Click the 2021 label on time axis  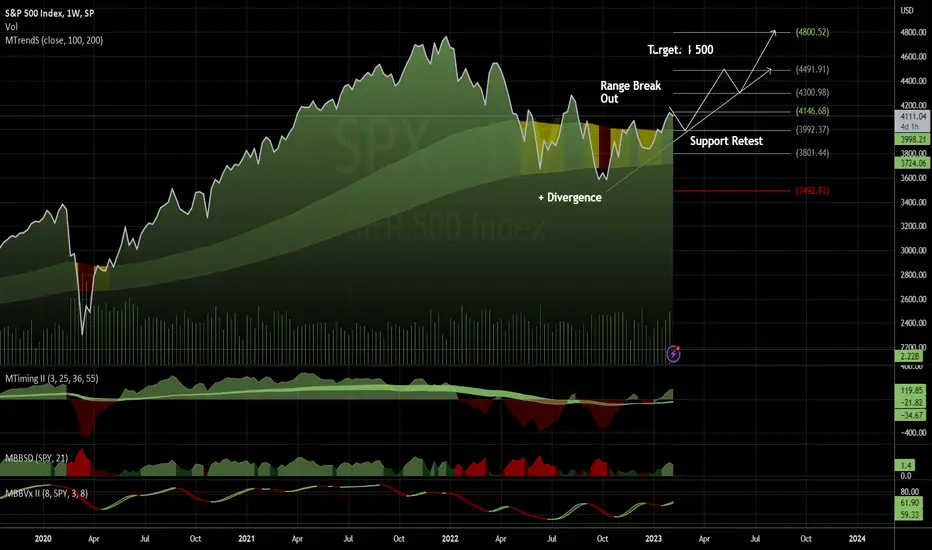click(246, 539)
